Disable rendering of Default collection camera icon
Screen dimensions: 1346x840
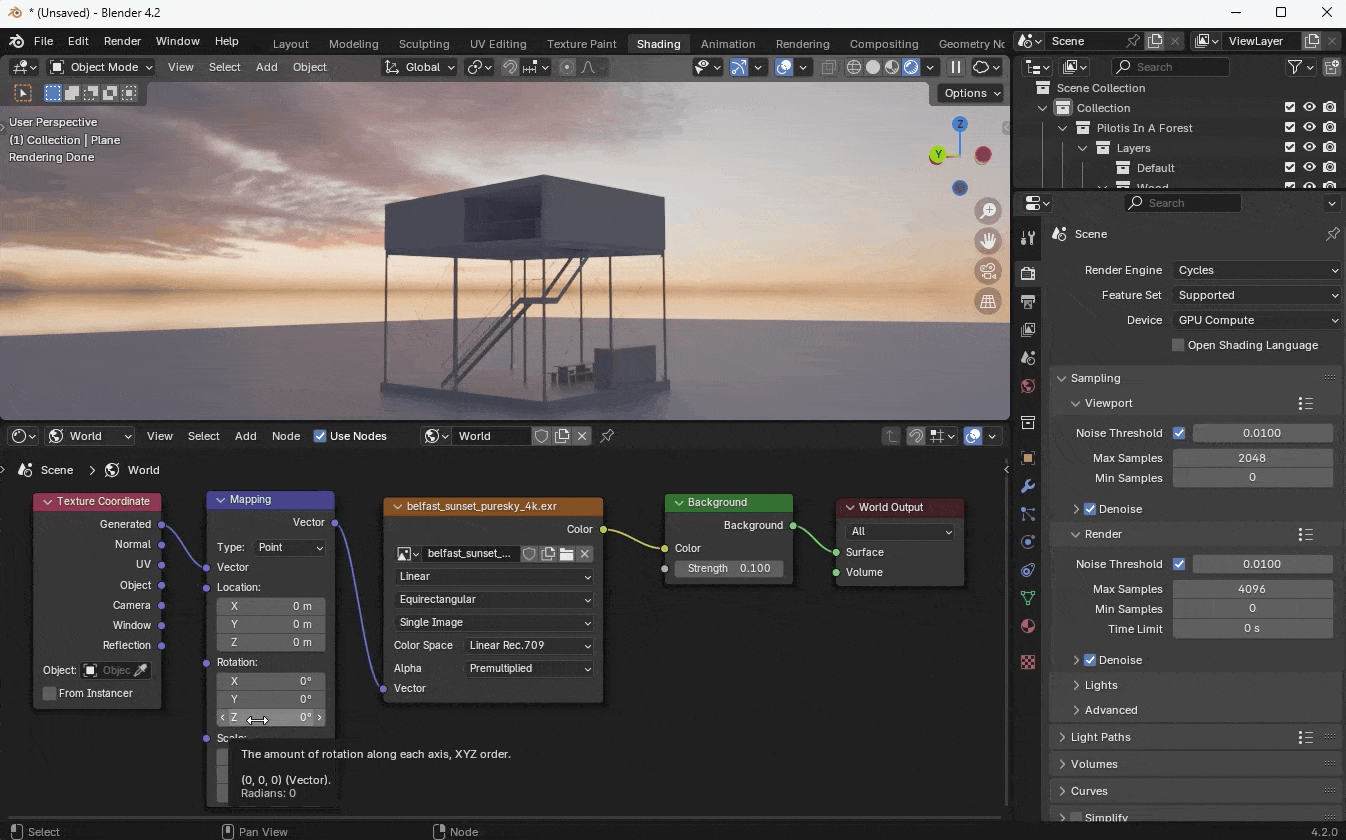(x=1329, y=168)
